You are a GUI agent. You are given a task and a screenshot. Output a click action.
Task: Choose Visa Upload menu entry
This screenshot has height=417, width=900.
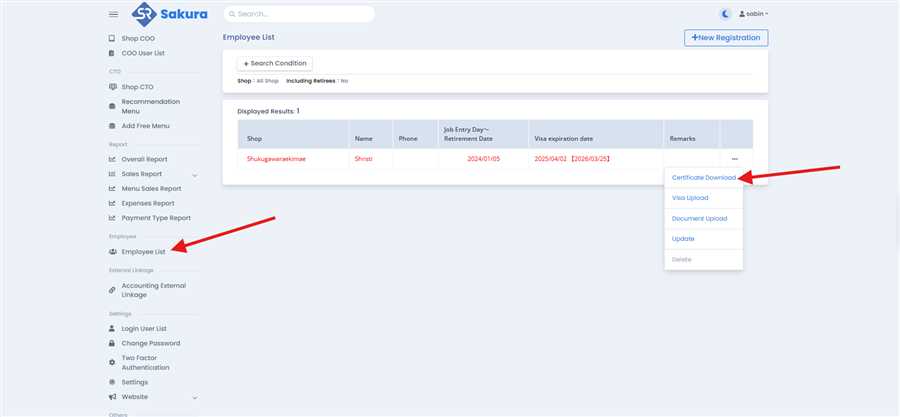(690, 198)
